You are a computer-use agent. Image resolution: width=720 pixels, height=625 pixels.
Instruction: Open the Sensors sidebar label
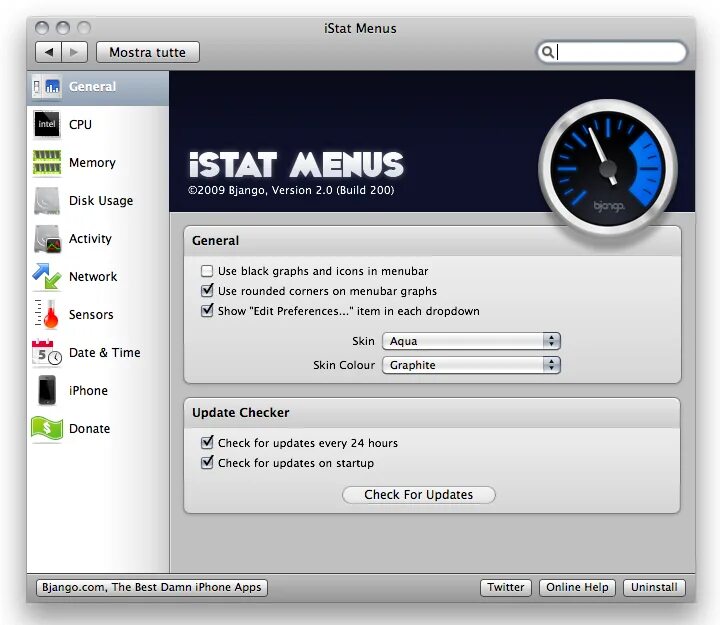click(x=91, y=315)
